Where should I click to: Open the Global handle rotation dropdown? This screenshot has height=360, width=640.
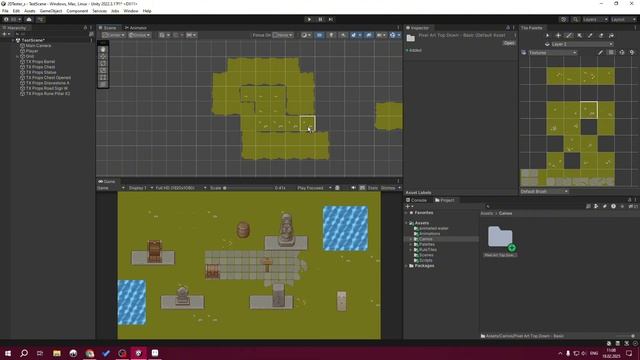(140, 35)
